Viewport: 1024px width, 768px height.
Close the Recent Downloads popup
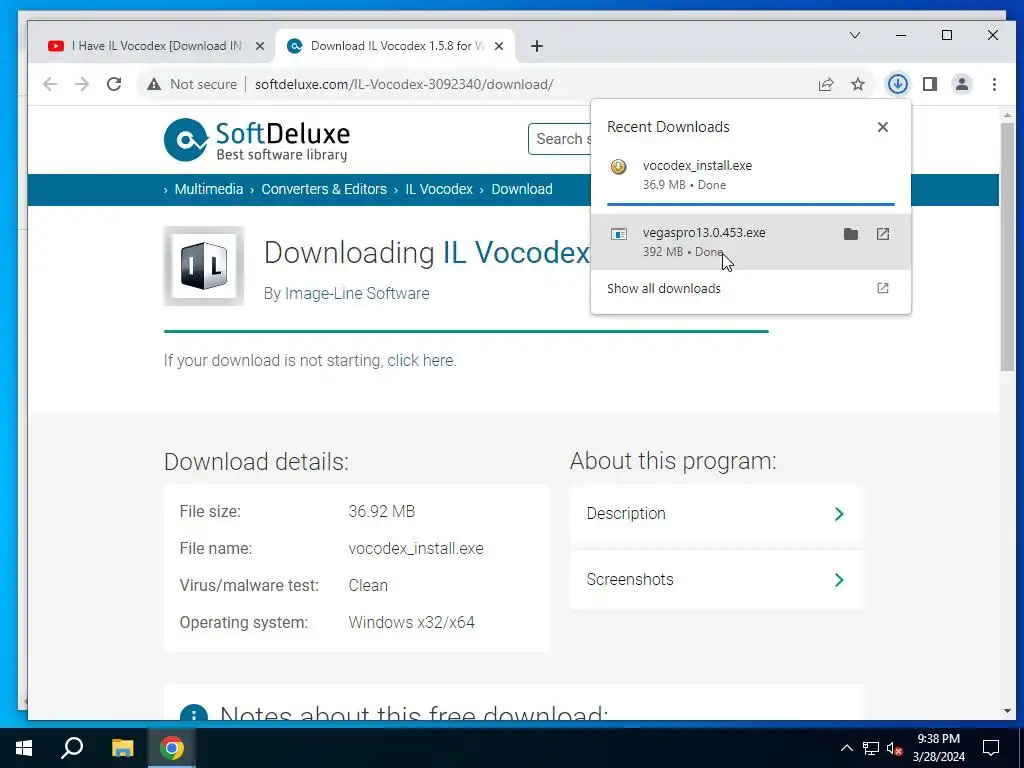(x=882, y=127)
